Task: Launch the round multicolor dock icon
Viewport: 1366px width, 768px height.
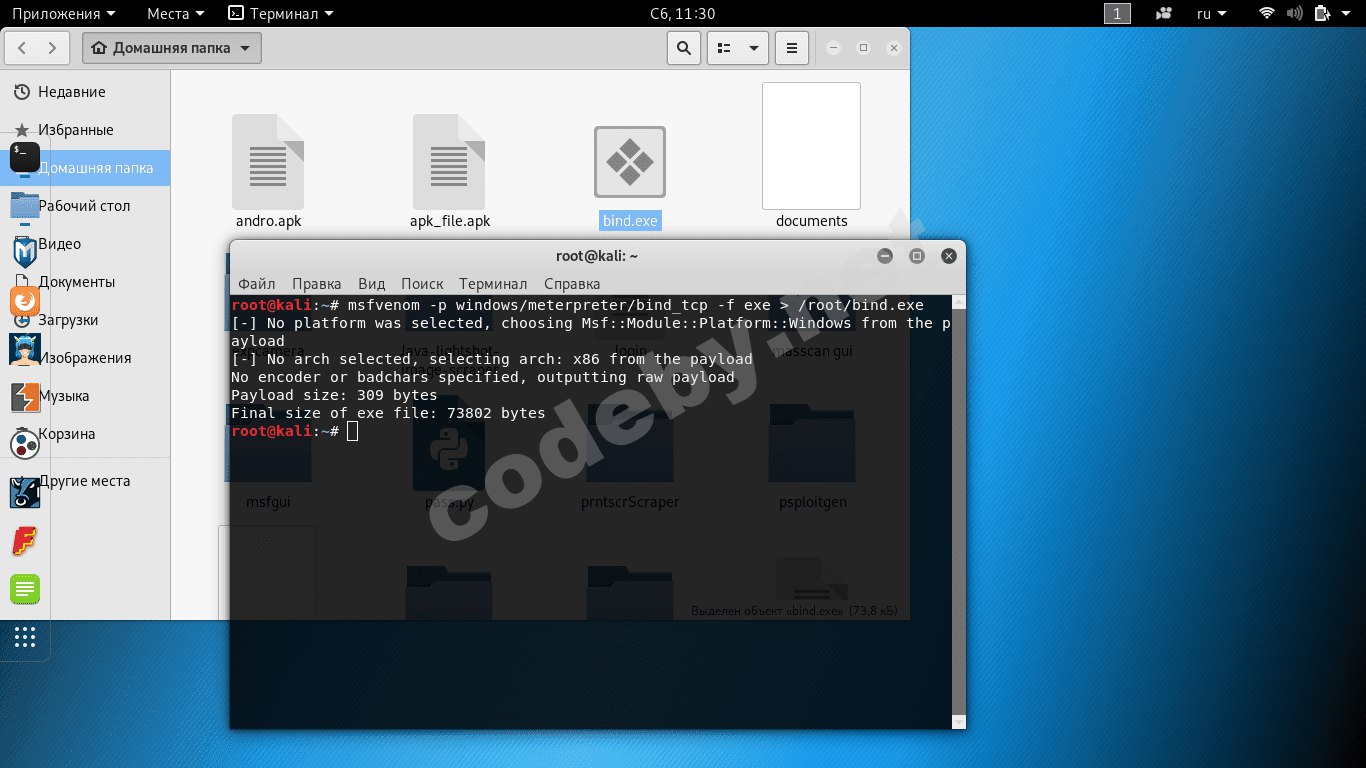Action: pyautogui.click(x=25, y=444)
